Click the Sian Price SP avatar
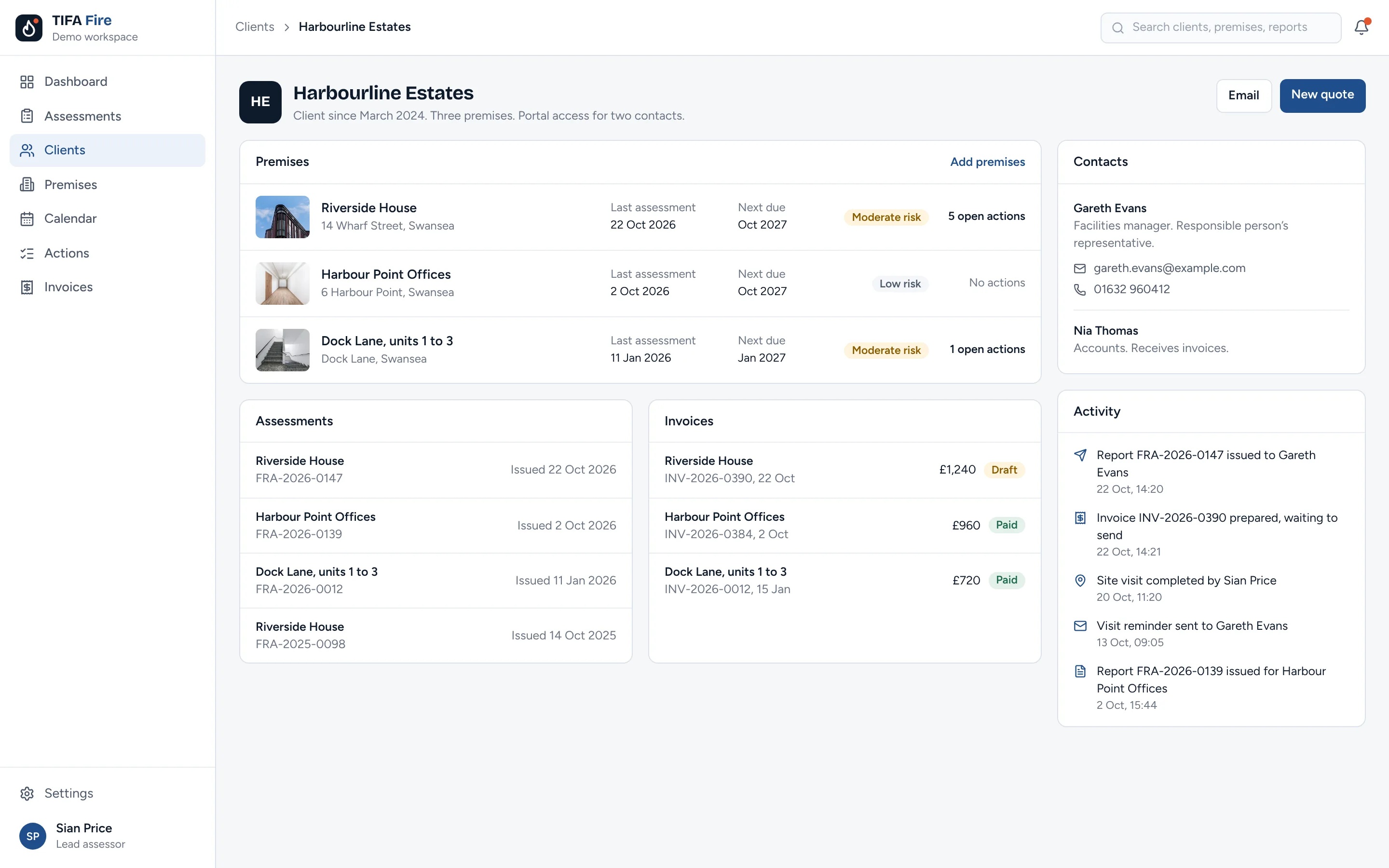The height and width of the screenshot is (868, 1389). pos(33,836)
